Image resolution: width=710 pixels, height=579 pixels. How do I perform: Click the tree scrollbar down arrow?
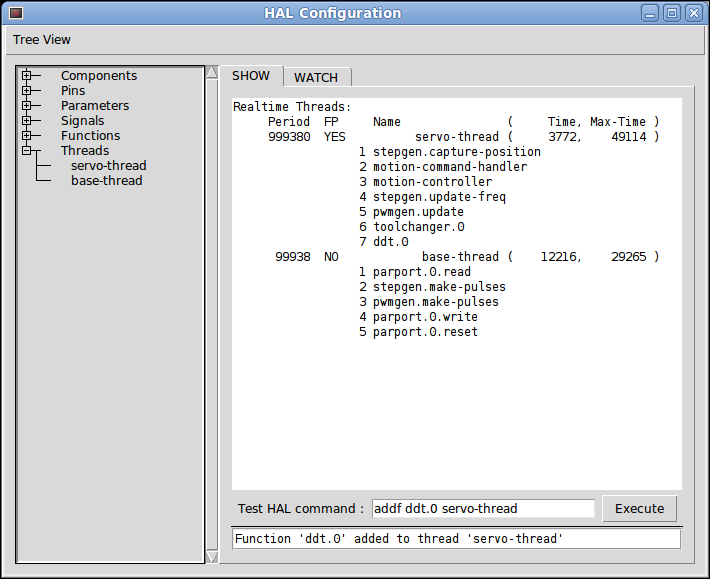point(212,557)
